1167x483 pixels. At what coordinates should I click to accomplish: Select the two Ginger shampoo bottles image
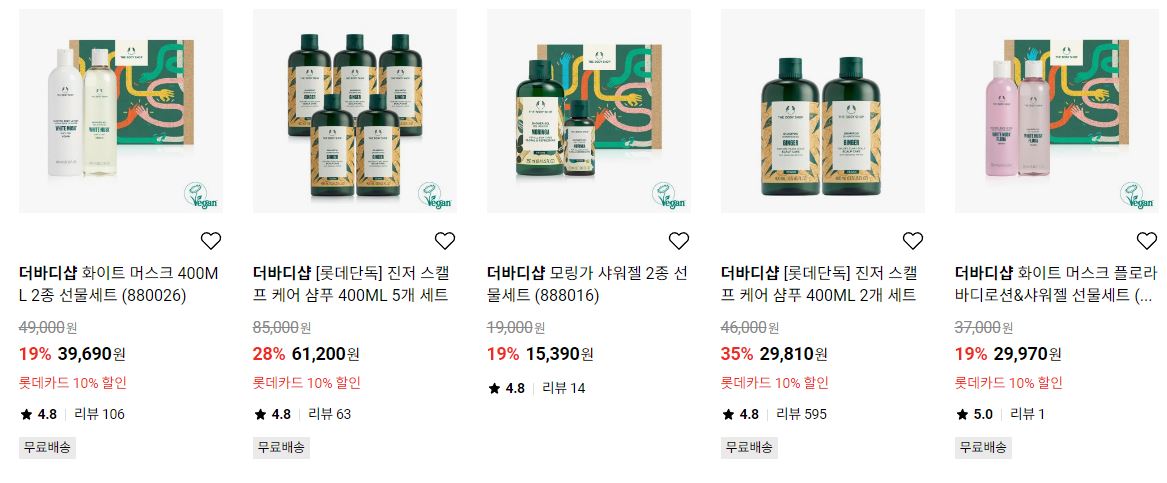point(823,111)
